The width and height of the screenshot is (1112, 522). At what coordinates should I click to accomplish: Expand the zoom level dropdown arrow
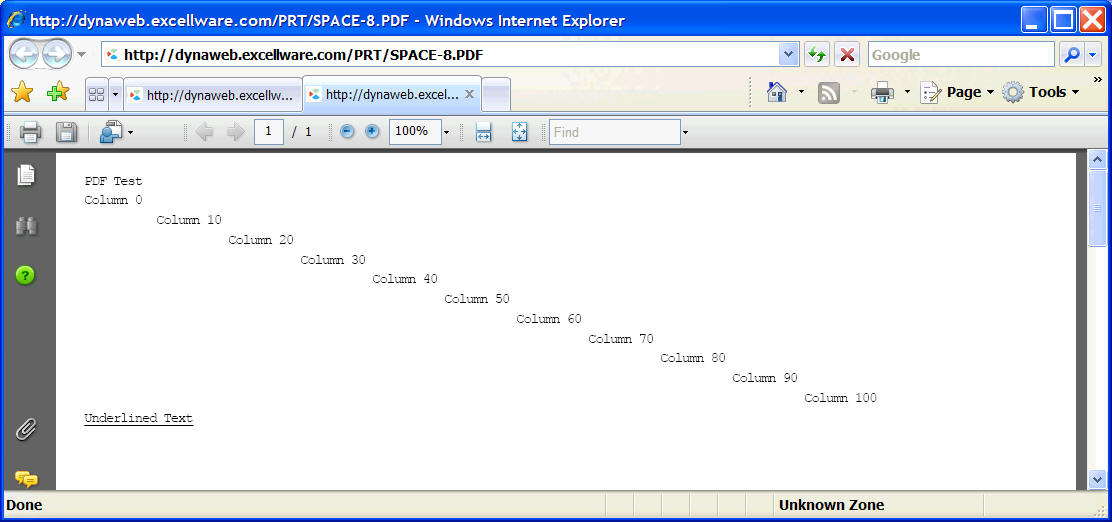coord(446,132)
